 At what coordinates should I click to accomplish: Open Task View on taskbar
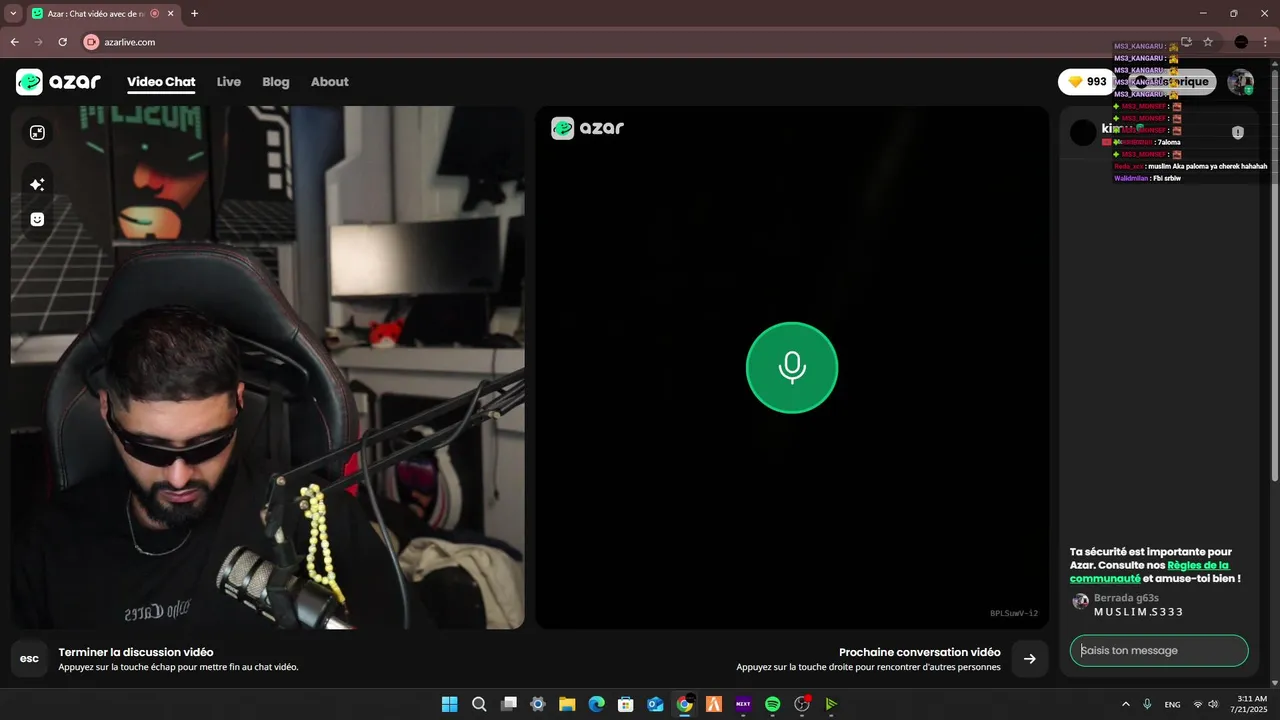click(508, 704)
